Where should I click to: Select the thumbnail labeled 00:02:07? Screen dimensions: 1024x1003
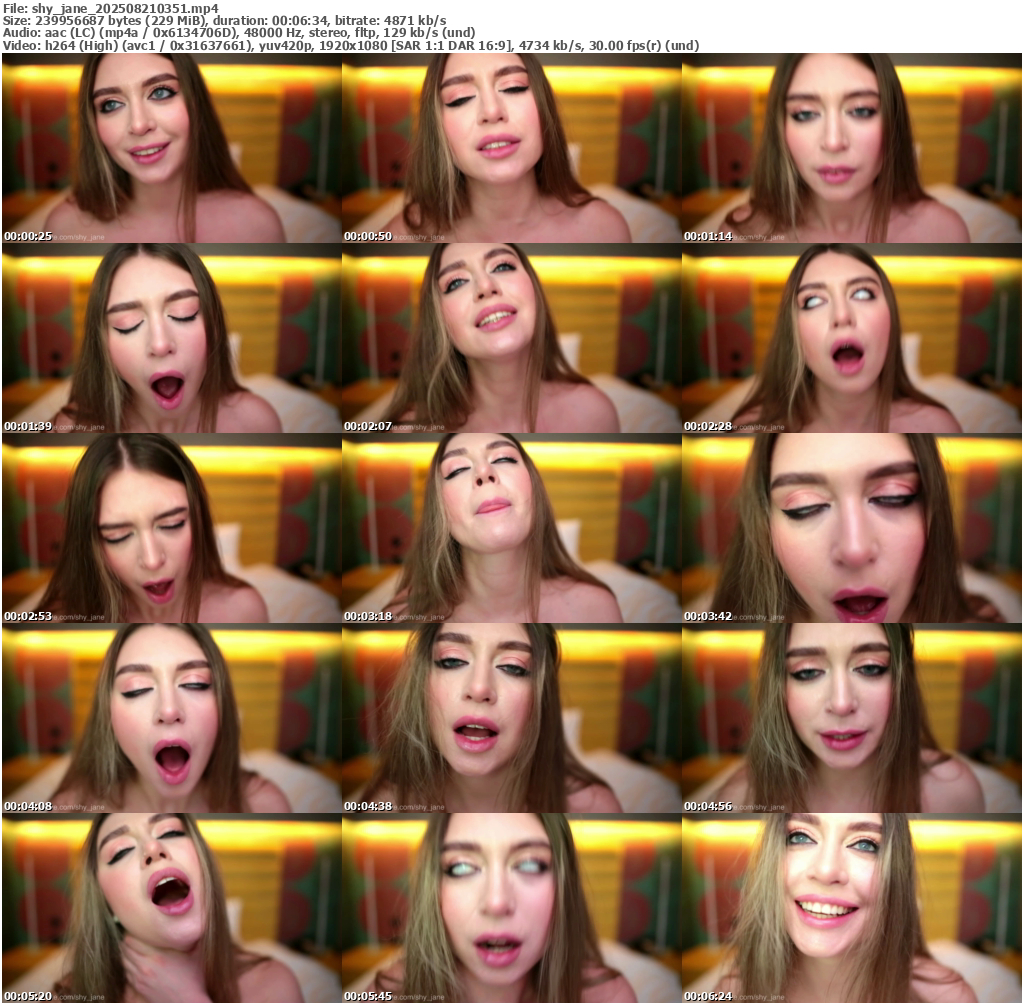tap(511, 338)
